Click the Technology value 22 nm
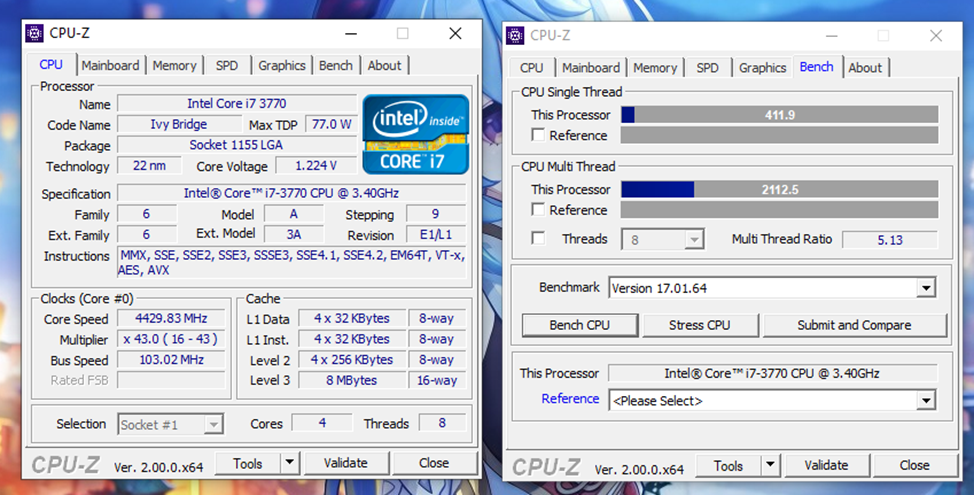This screenshot has width=974, height=495. pos(149,166)
